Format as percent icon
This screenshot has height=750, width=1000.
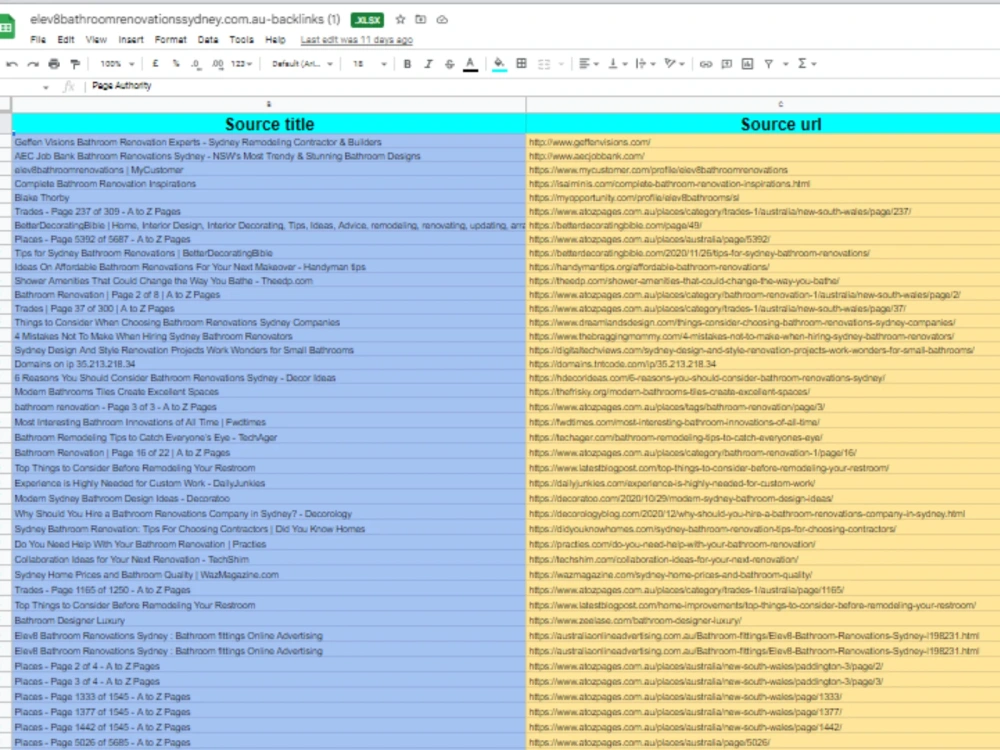click(x=176, y=64)
